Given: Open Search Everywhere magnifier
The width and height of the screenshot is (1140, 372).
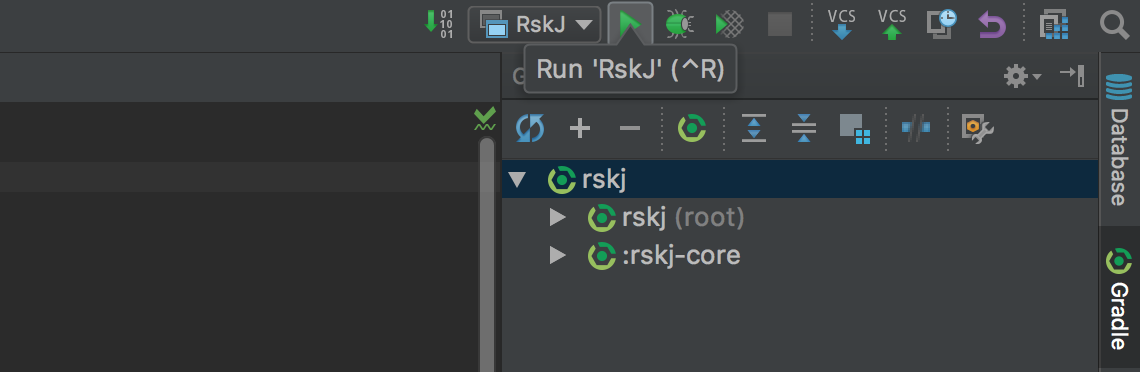Looking at the screenshot, I should tap(1113, 25).
